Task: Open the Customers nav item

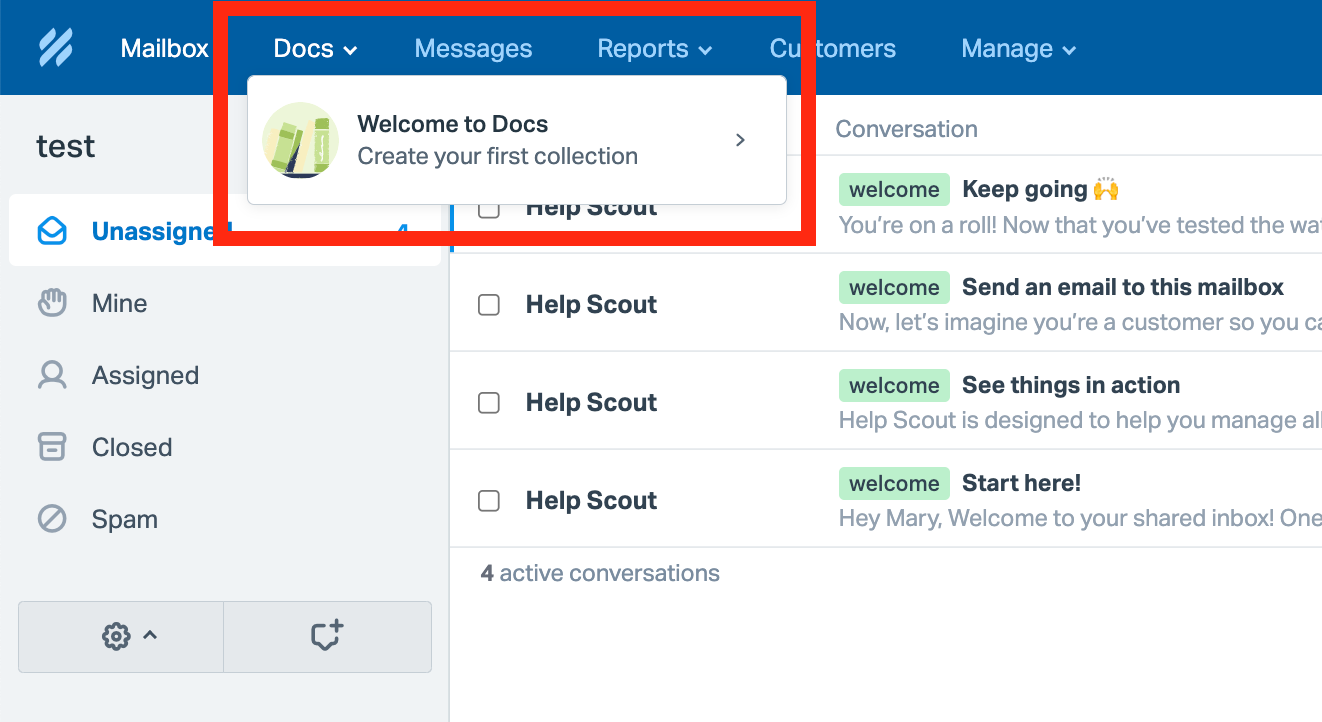Action: [833, 48]
